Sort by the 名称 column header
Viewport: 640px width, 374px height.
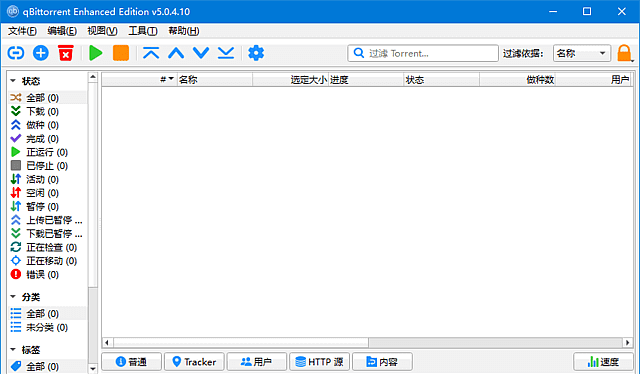[215, 80]
